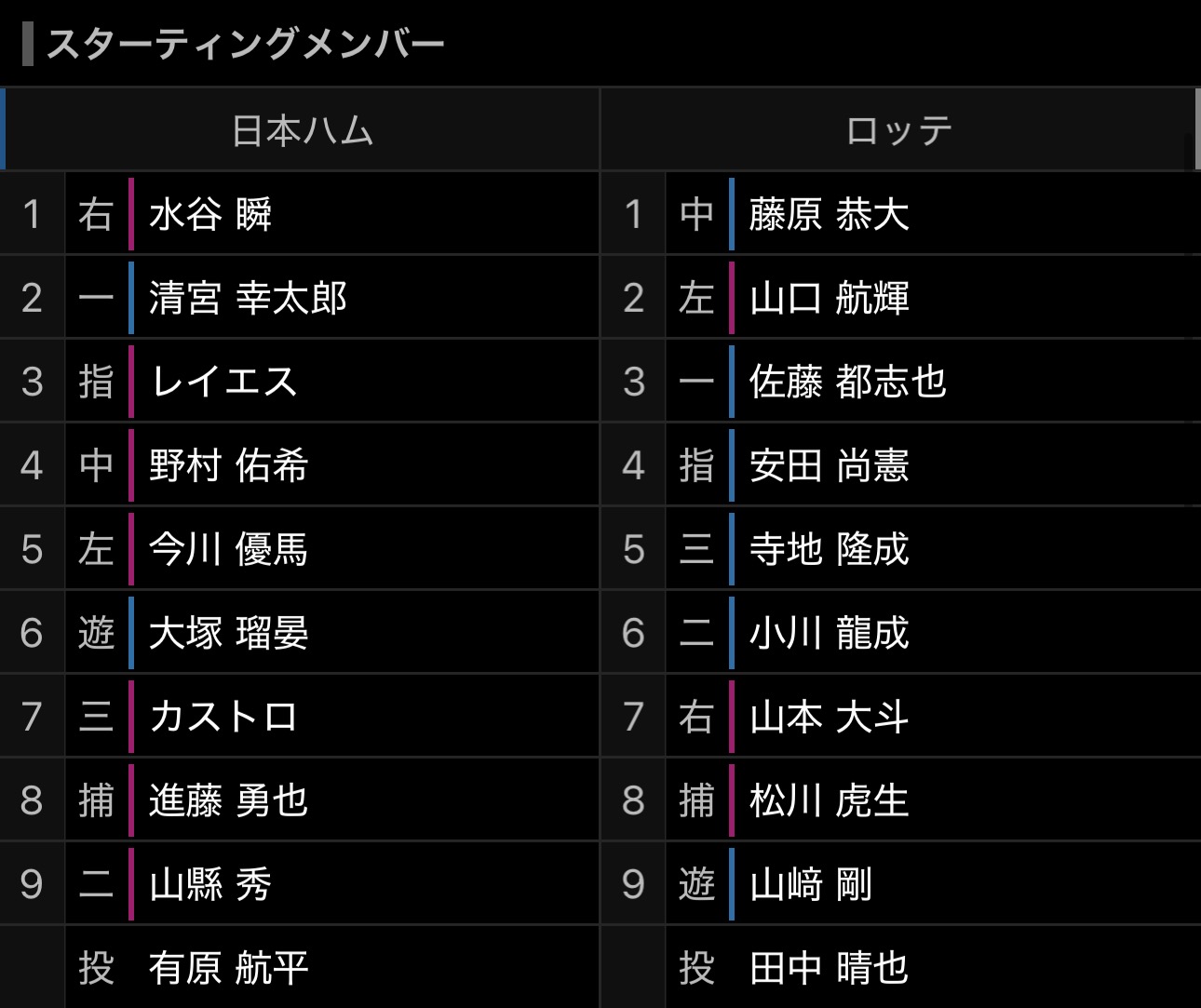Click the scrollbar beside ロッテ header
1201x1008 pixels.
[x=1197, y=130]
